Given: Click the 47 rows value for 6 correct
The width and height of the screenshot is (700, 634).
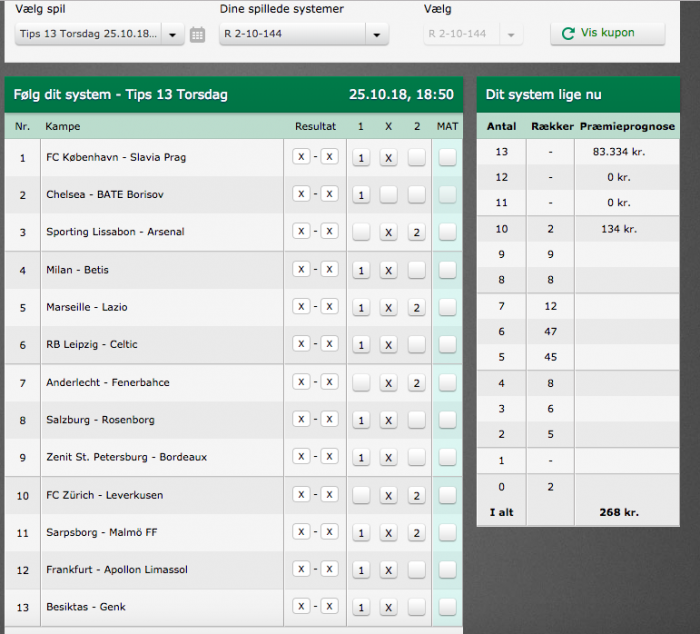Looking at the screenshot, I should tap(550, 331).
